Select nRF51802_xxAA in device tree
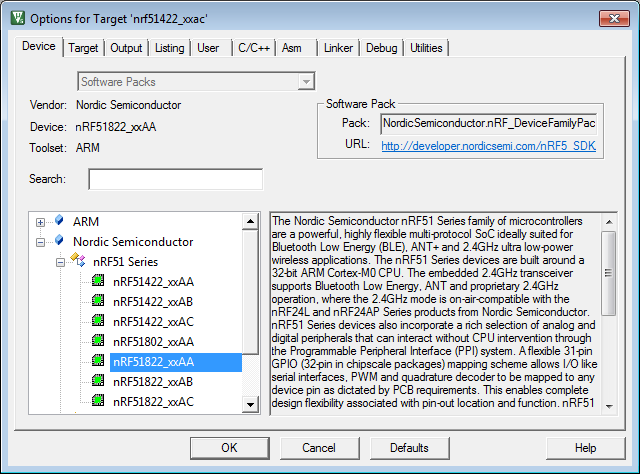Screen dimensions: 640x474 point(153,342)
